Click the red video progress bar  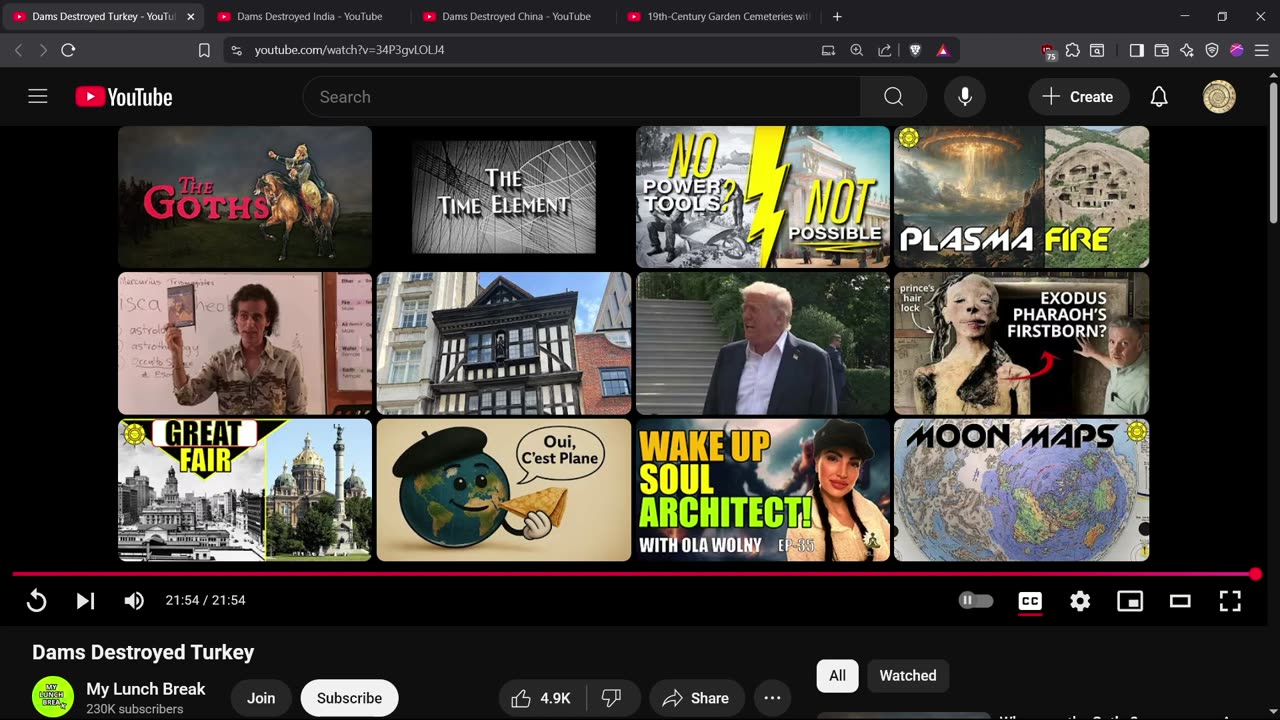tap(634, 574)
